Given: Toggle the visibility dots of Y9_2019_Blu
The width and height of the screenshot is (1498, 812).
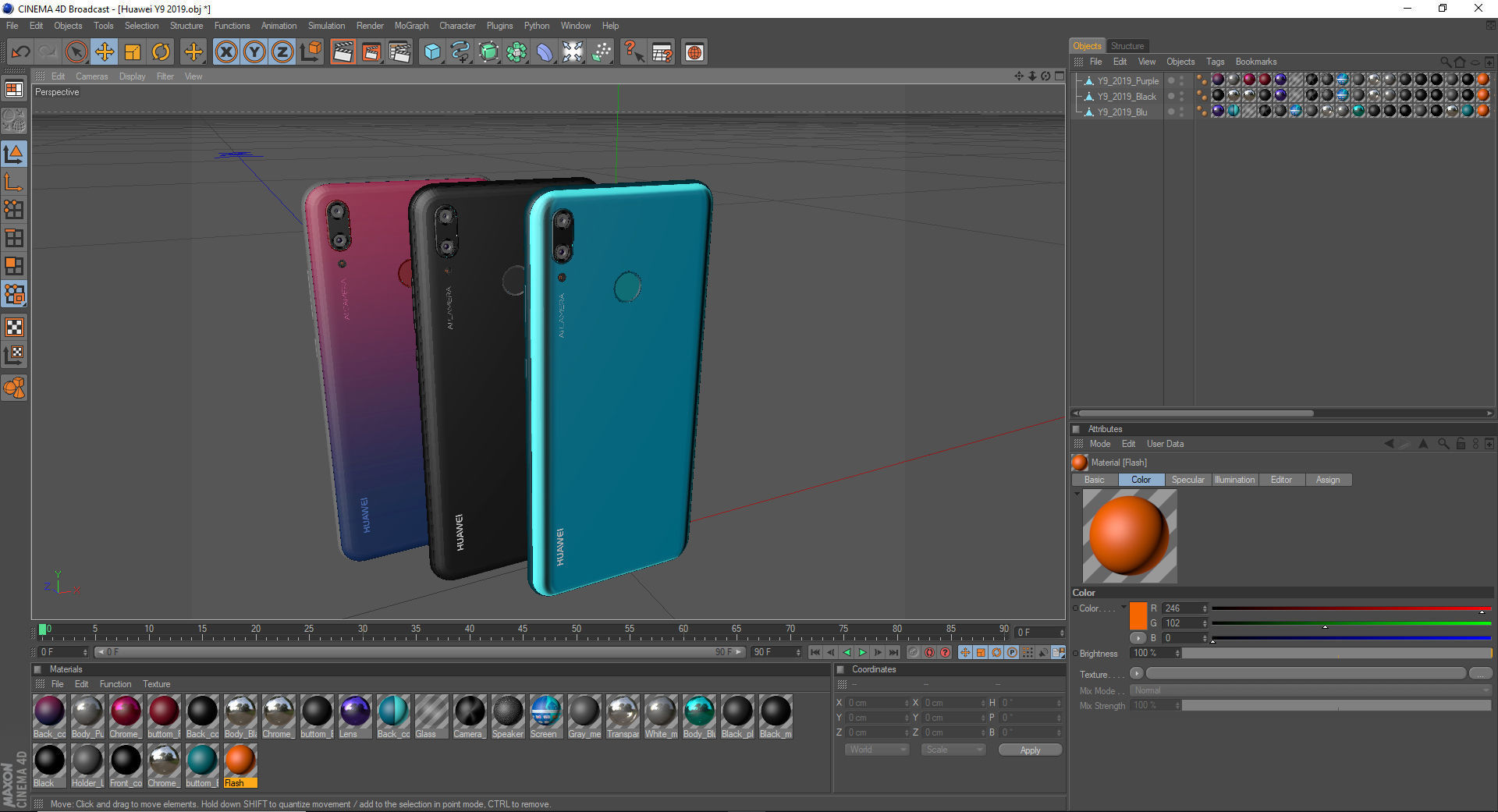Looking at the screenshot, I should coord(1181,112).
